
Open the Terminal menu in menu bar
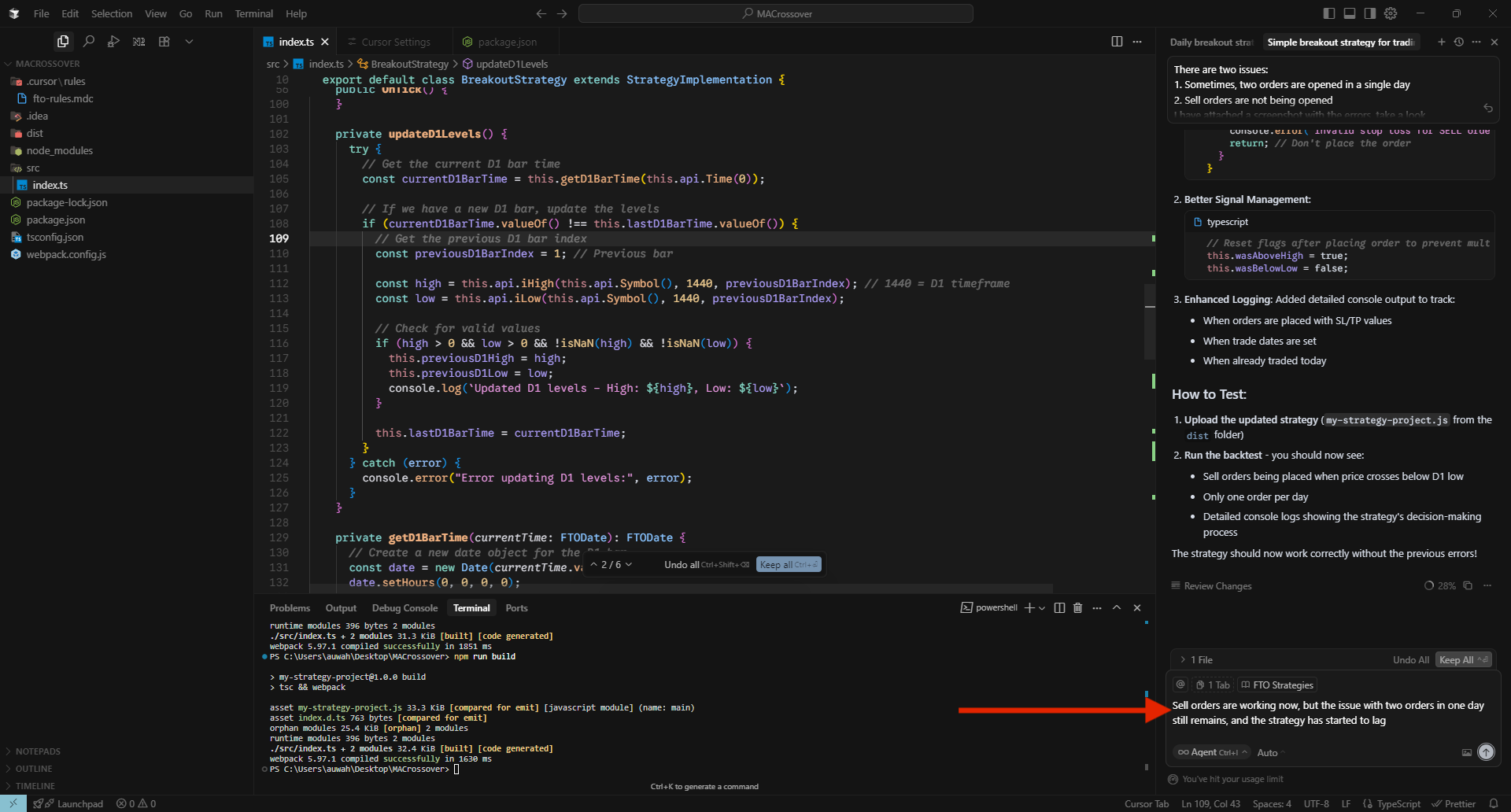pos(253,13)
